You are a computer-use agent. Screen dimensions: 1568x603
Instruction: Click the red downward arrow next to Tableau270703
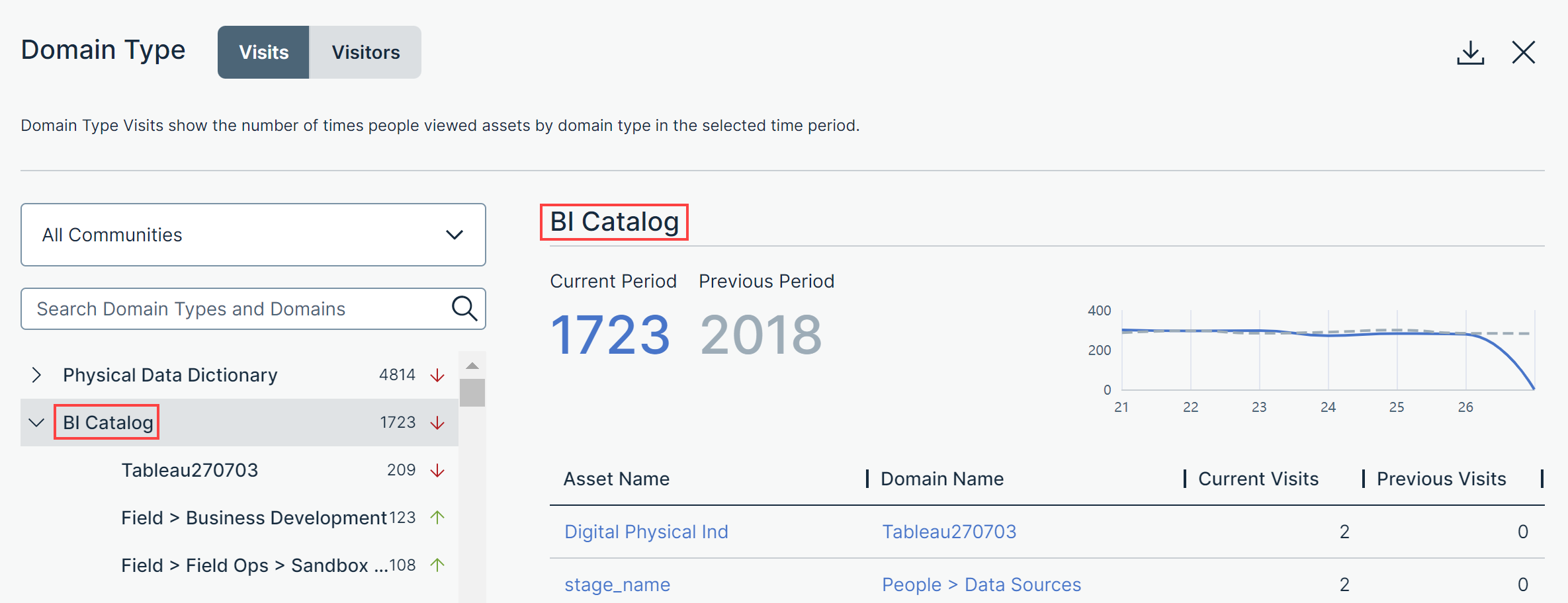437,469
